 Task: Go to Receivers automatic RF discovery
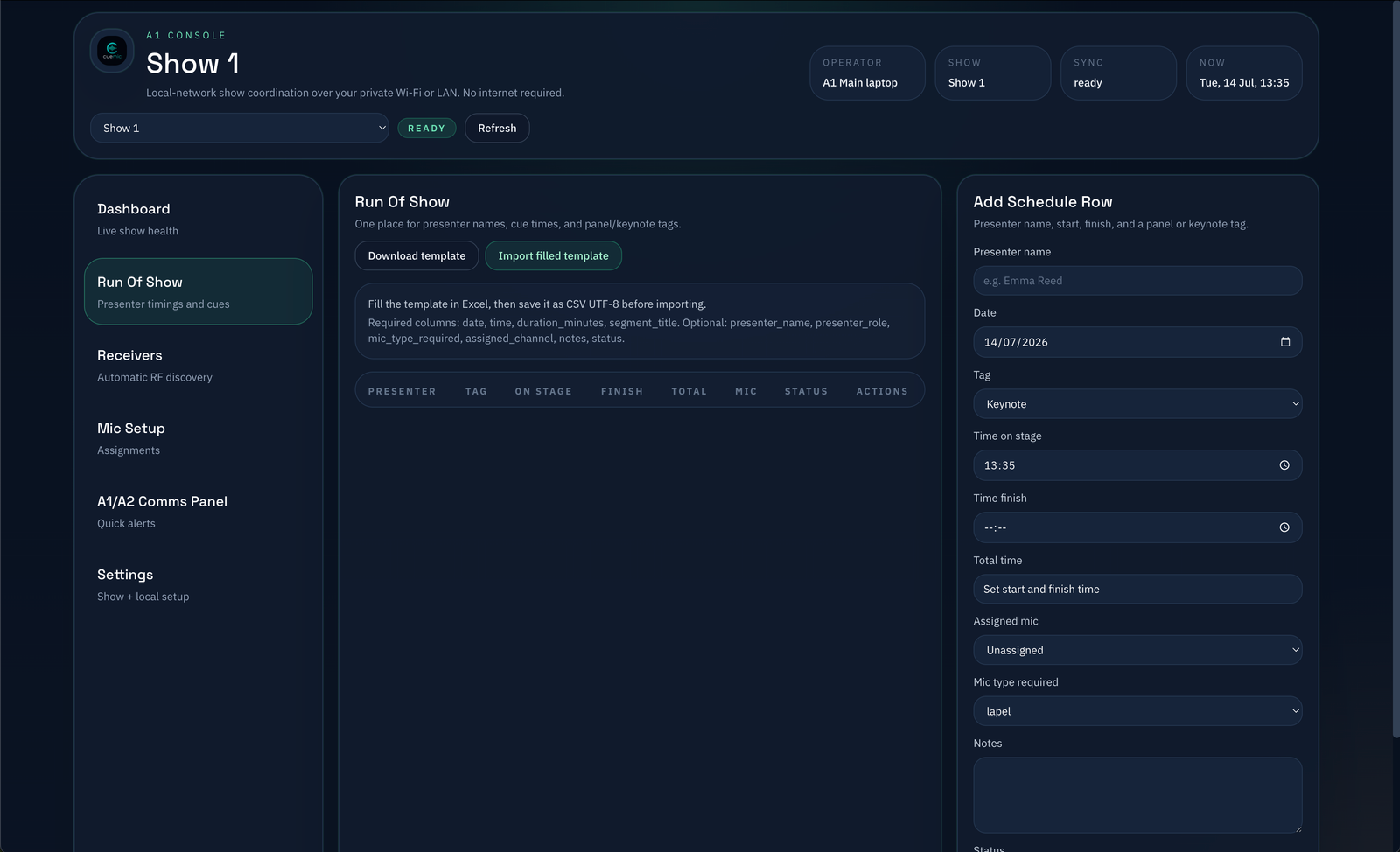199,365
